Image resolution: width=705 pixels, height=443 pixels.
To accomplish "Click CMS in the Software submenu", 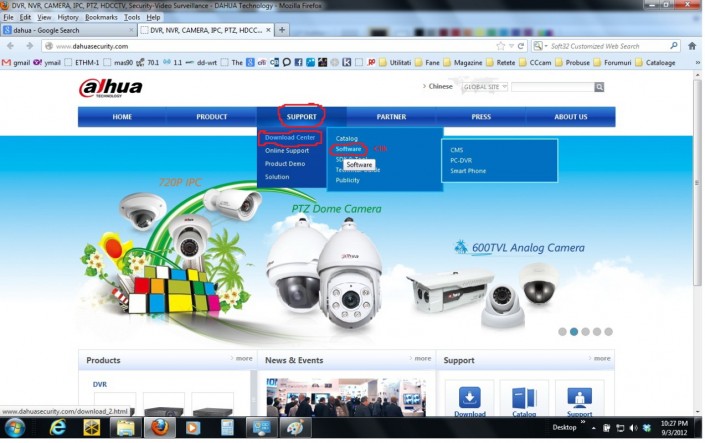I will 457,149.
